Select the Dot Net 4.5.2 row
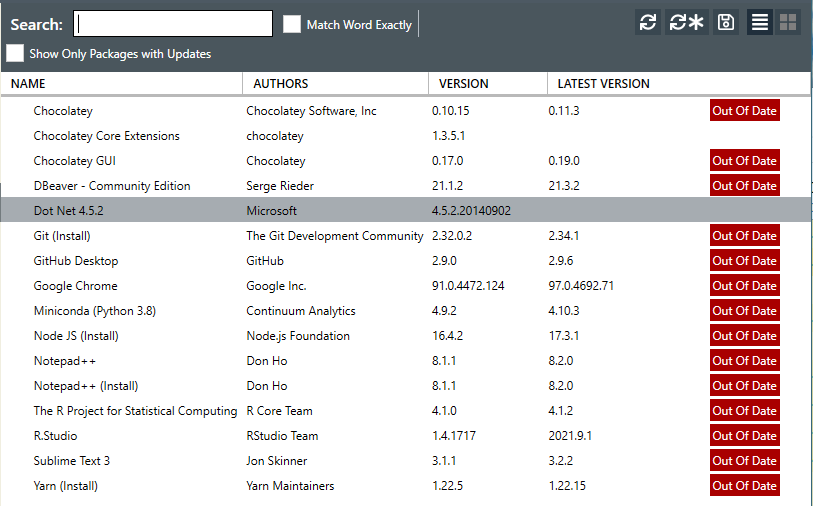813x506 pixels. [406, 210]
